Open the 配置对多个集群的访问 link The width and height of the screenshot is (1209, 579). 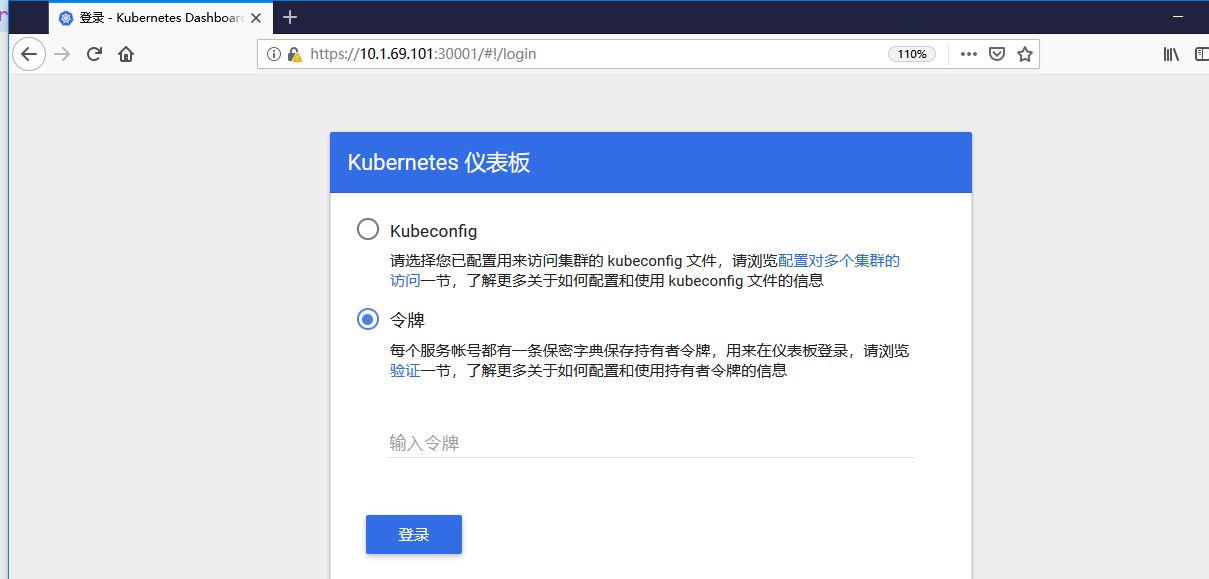click(x=839, y=261)
